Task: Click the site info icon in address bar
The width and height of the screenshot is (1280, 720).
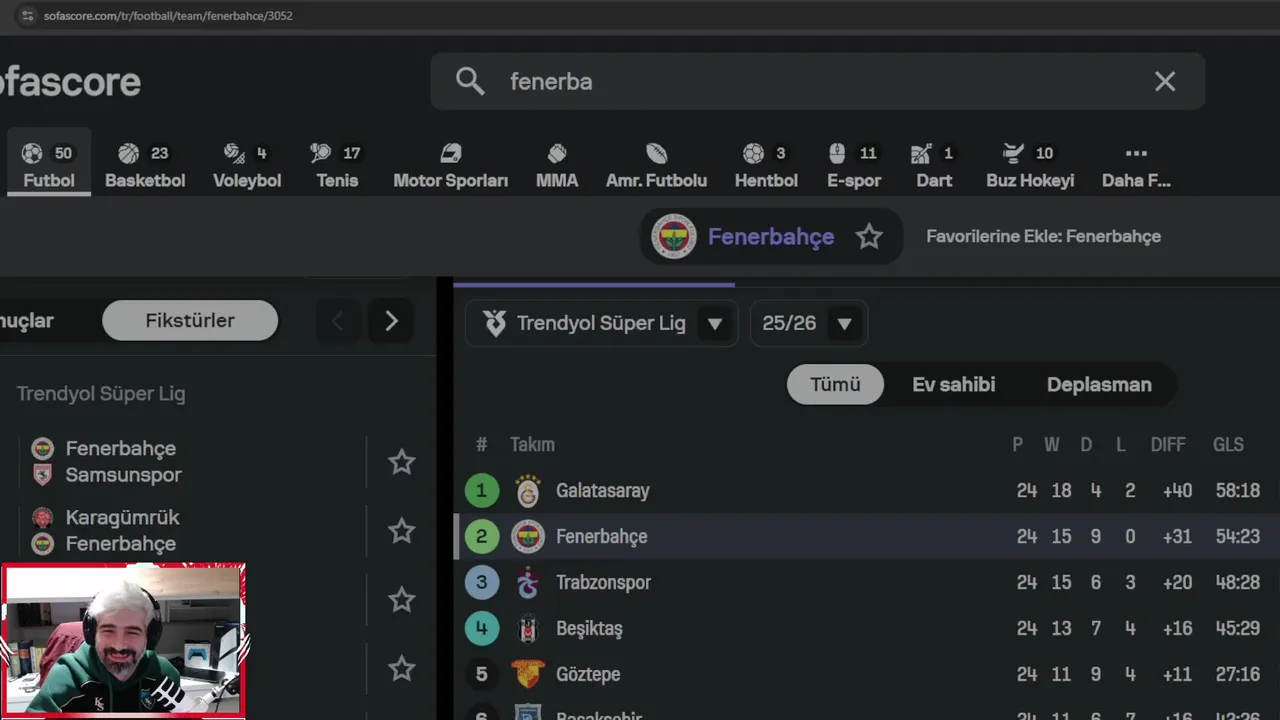Action: [x=27, y=16]
